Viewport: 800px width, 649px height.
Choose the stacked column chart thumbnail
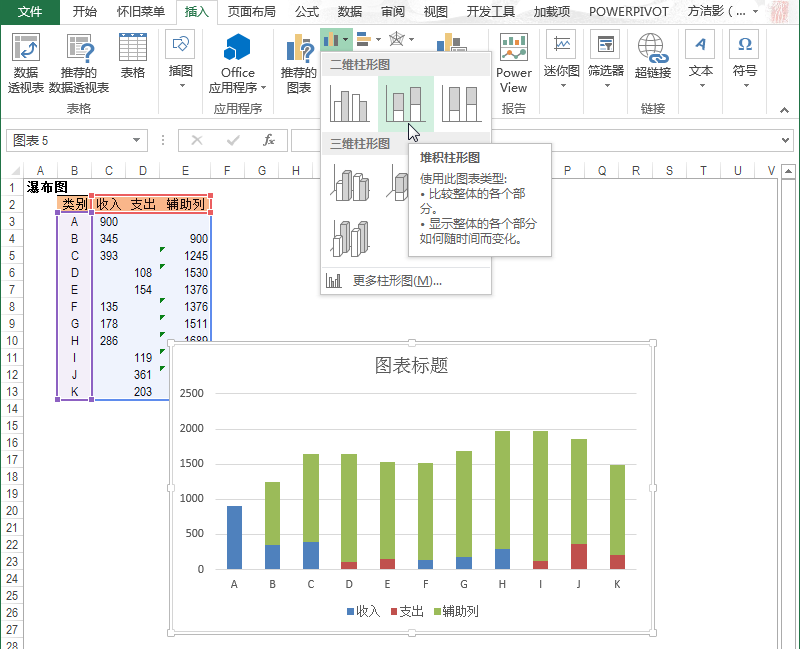(x=406, y=104)
